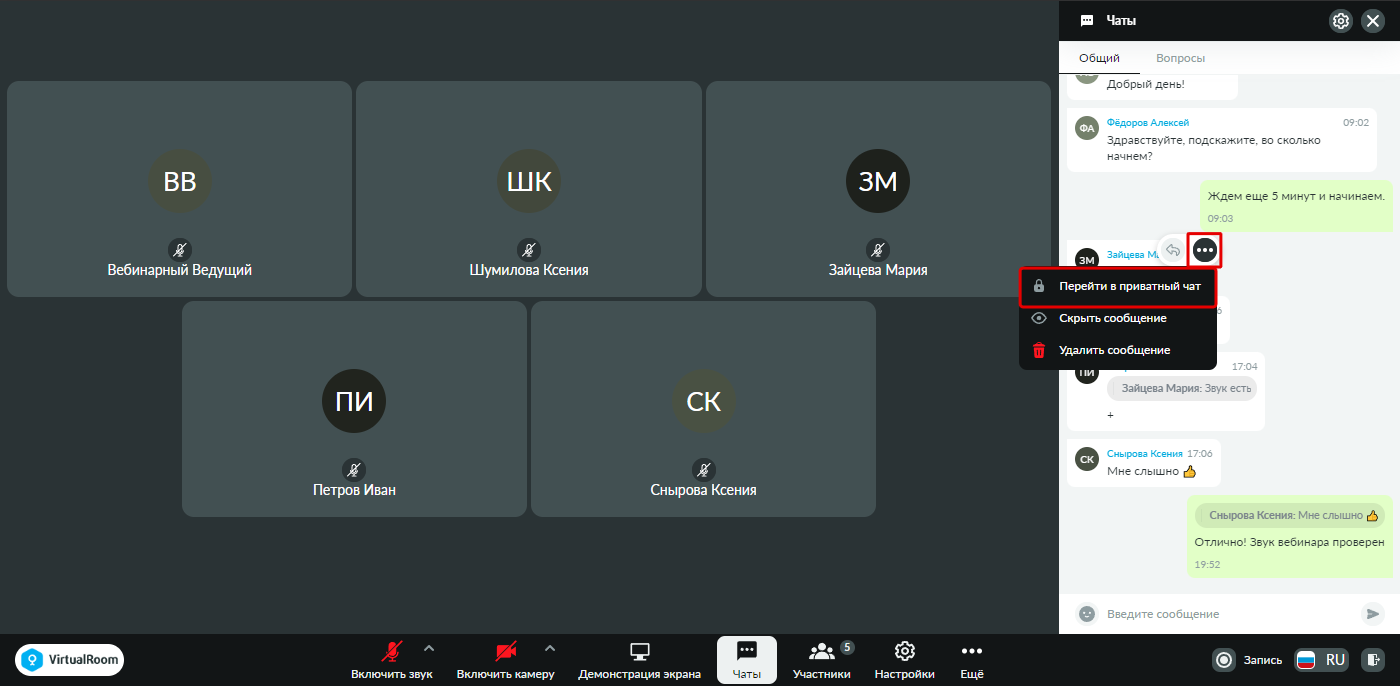Click quoted reply Зайцева Мария: Звук есть

1182,388
